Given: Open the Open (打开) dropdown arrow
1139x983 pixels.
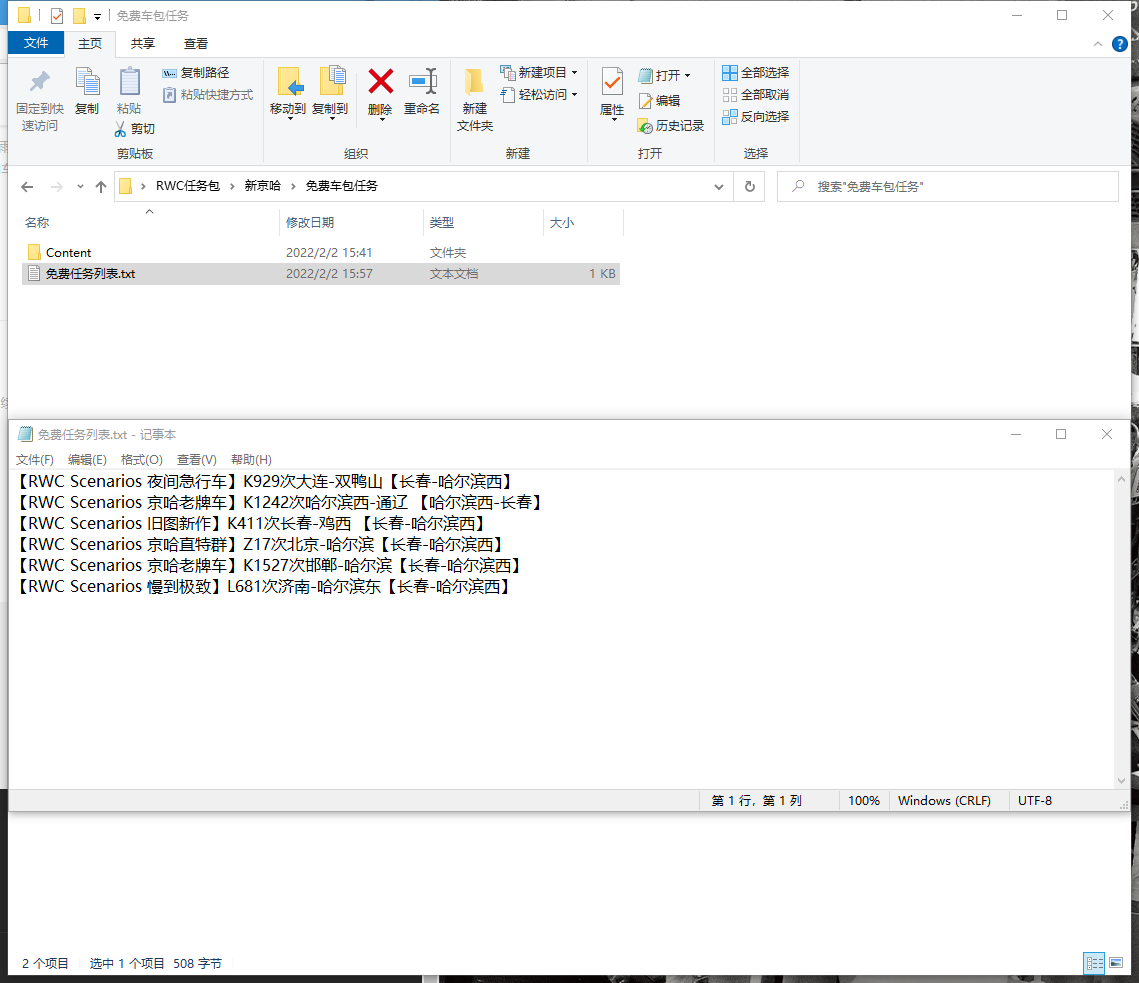Looking at the screenshot, I should point(687,76).
